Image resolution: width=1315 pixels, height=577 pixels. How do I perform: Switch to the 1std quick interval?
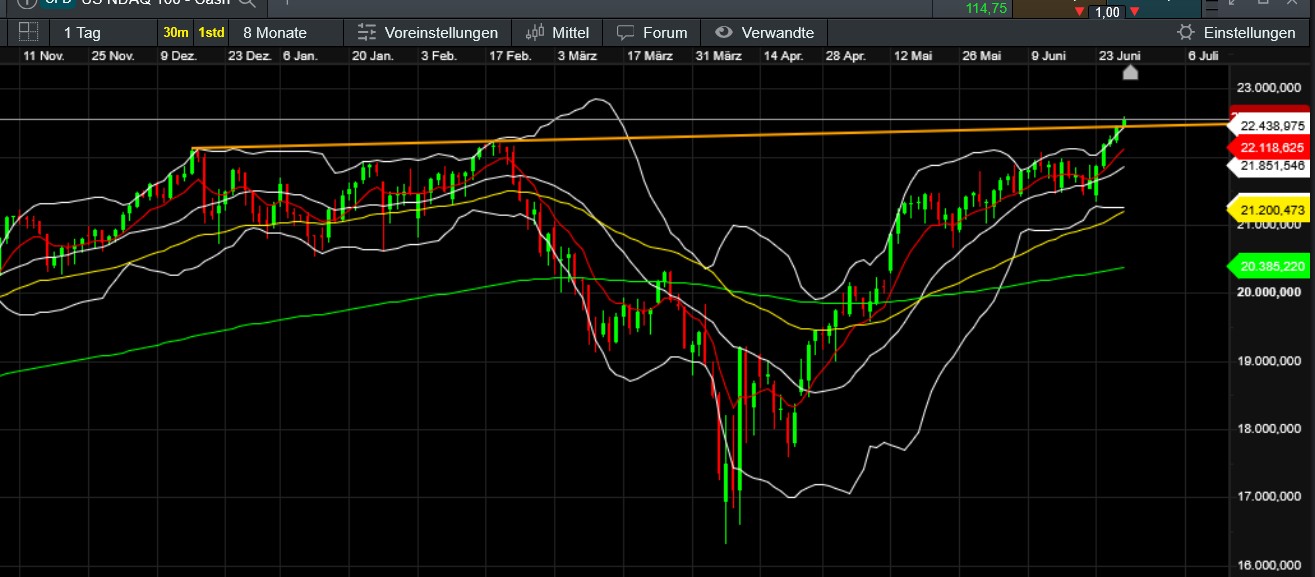[210, 32]
